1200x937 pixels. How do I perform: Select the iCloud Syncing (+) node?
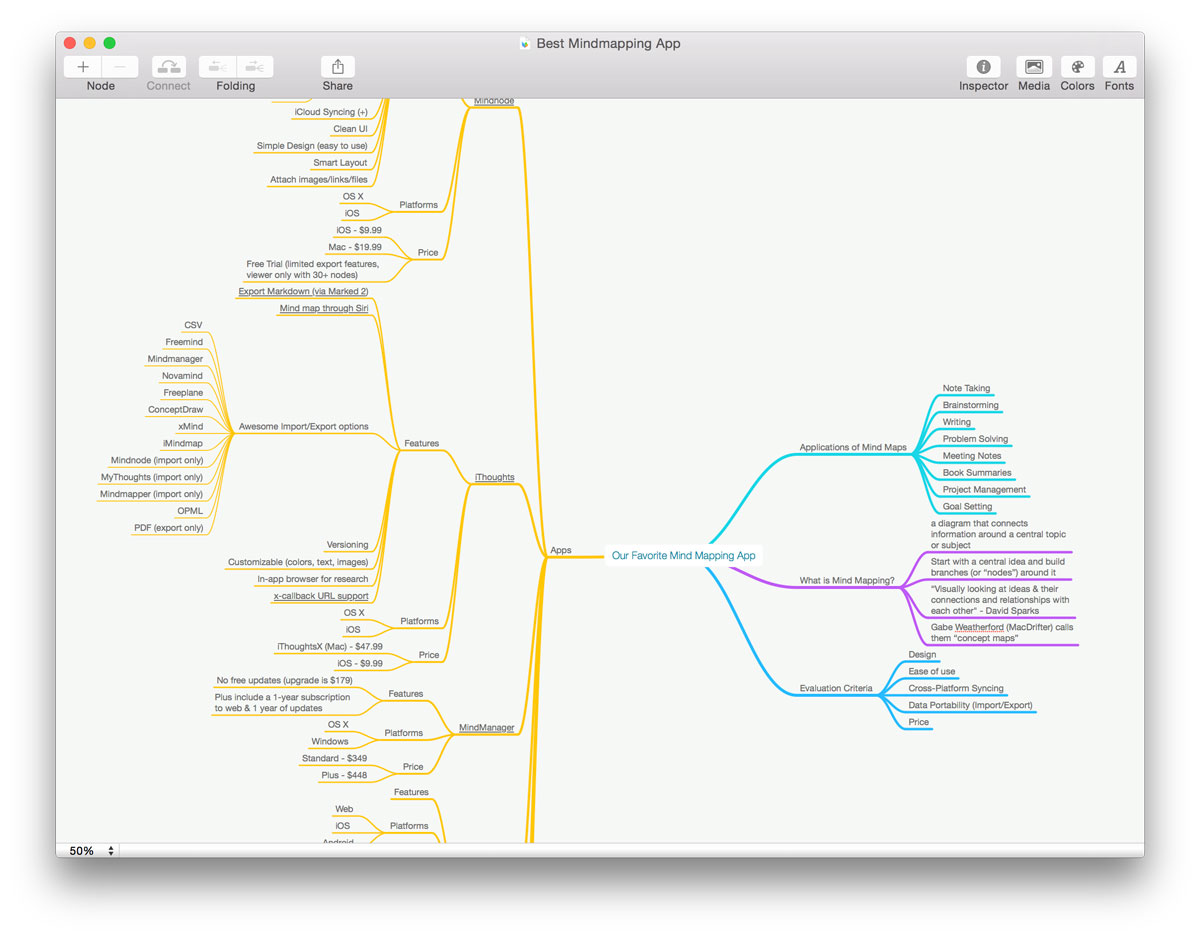[331, 112]
